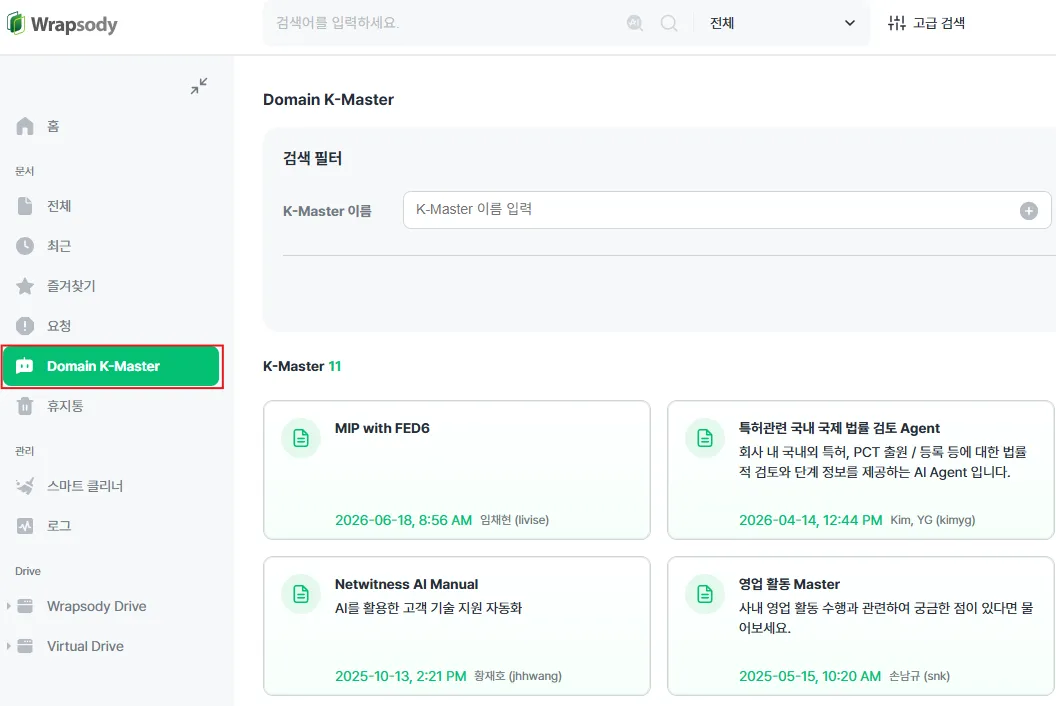Screen dimensions: 1056x706
Task: Click the Domain K-Master robot icon
Action: pos(24,366)
